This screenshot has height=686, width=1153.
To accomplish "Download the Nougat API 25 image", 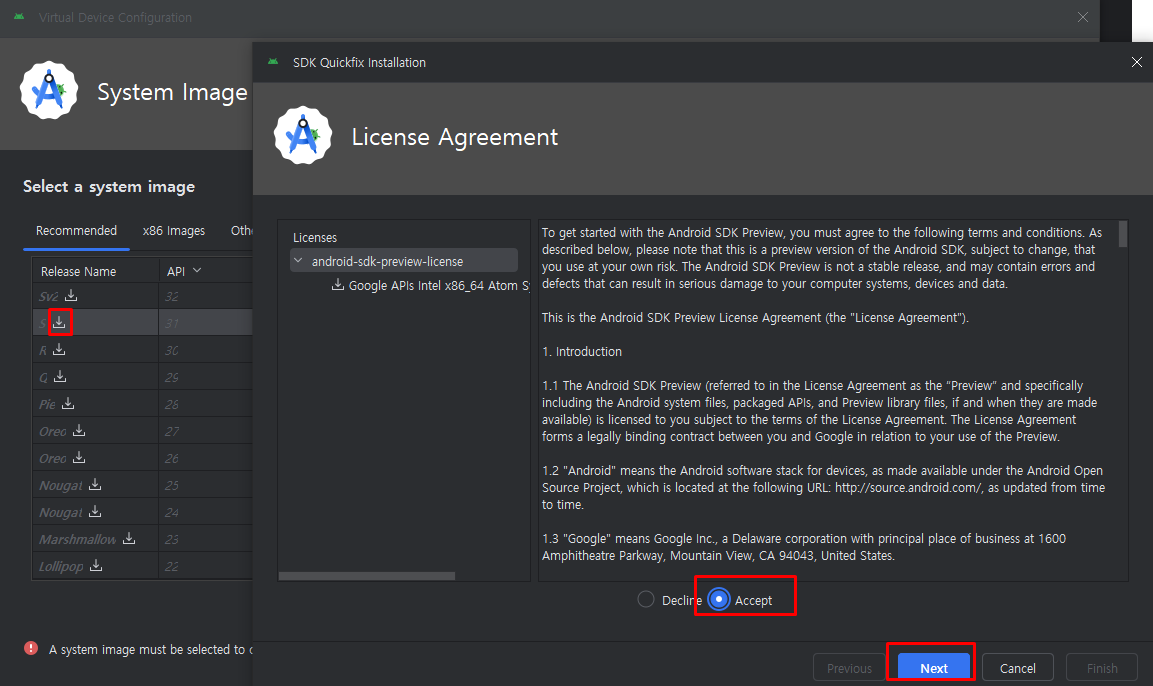I will (x=95, y=485).
